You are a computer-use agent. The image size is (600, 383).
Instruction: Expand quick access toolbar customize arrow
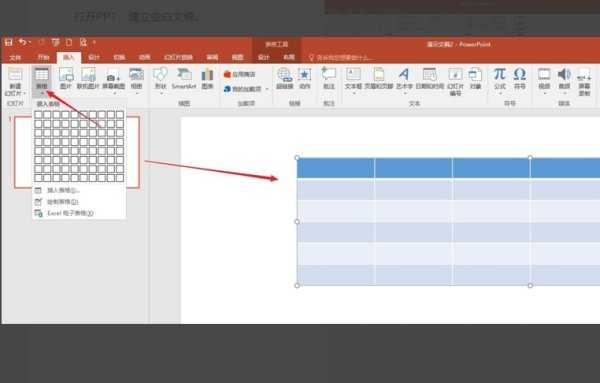(94, 42)
